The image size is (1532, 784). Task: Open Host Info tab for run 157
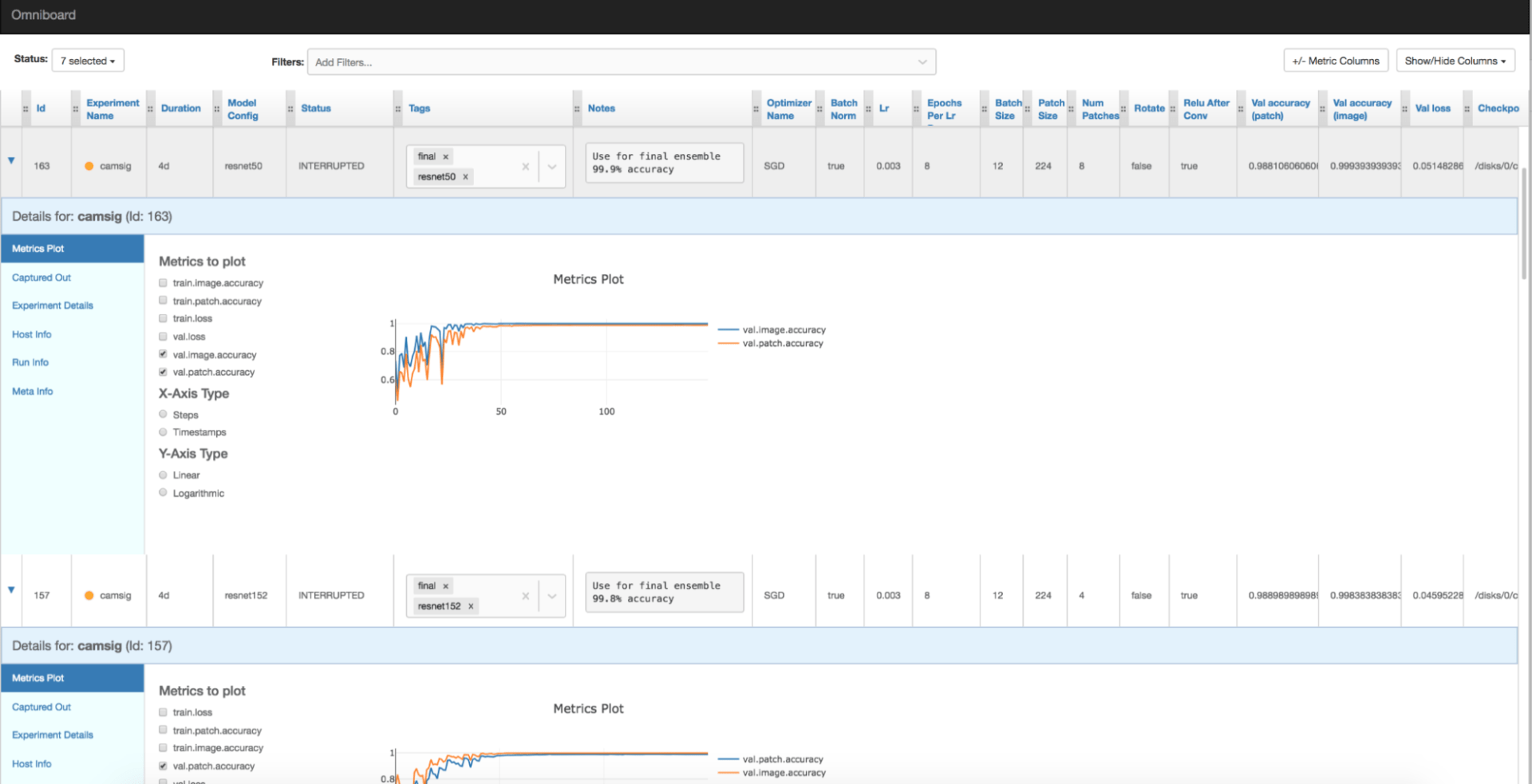[32, 763]
